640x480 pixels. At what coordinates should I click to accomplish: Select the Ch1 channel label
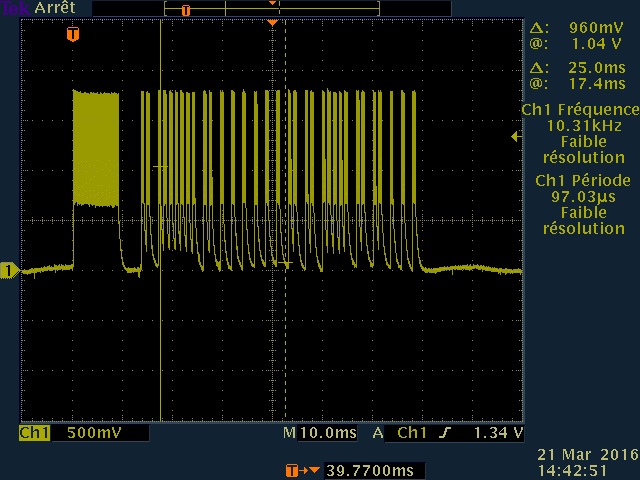(34, 433)
